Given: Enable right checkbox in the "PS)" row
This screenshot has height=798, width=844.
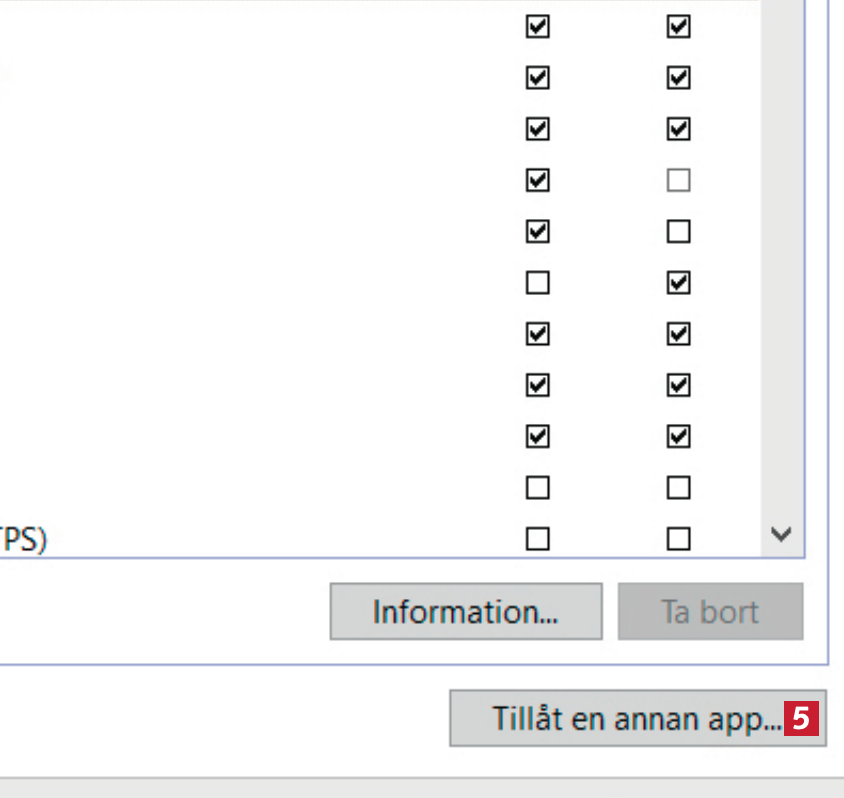Looking at the screenshot, I should 678,540.
